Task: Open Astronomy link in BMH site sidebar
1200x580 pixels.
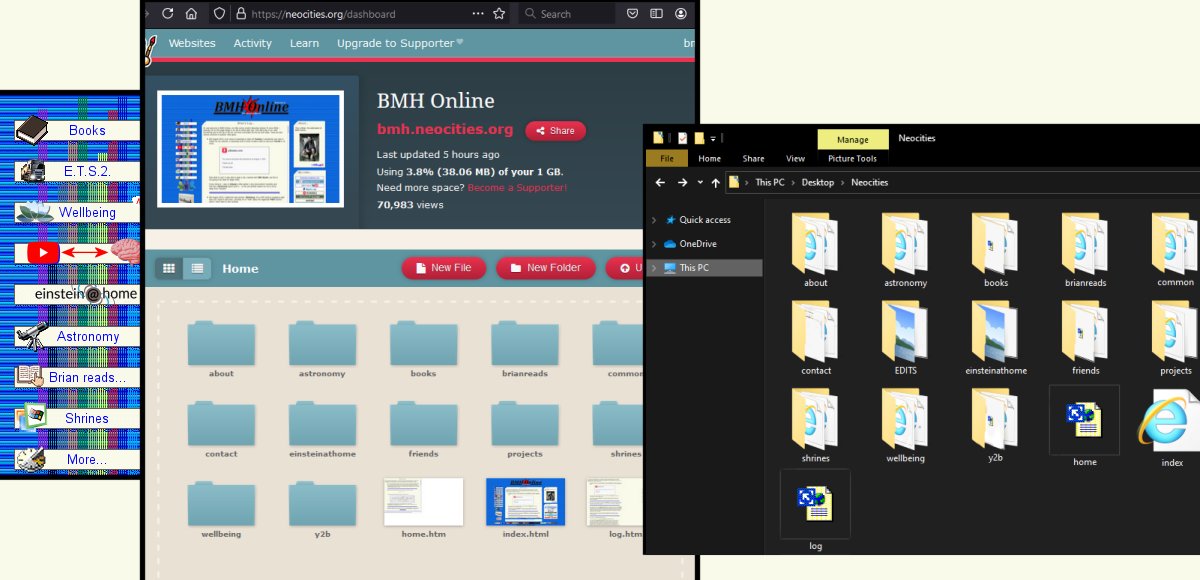Action: 88,337
